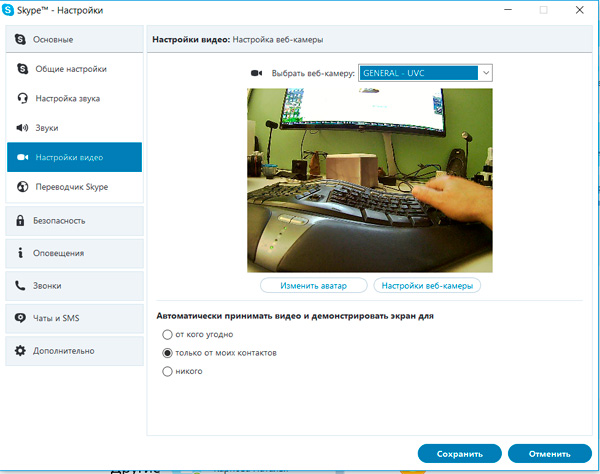Click the phone icon for Звонки

20,286
